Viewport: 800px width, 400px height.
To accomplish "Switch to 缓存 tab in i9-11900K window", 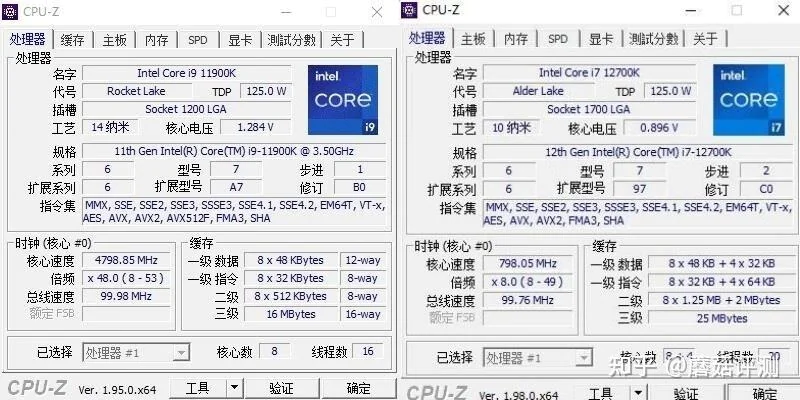I will click(x=72, y=40).
